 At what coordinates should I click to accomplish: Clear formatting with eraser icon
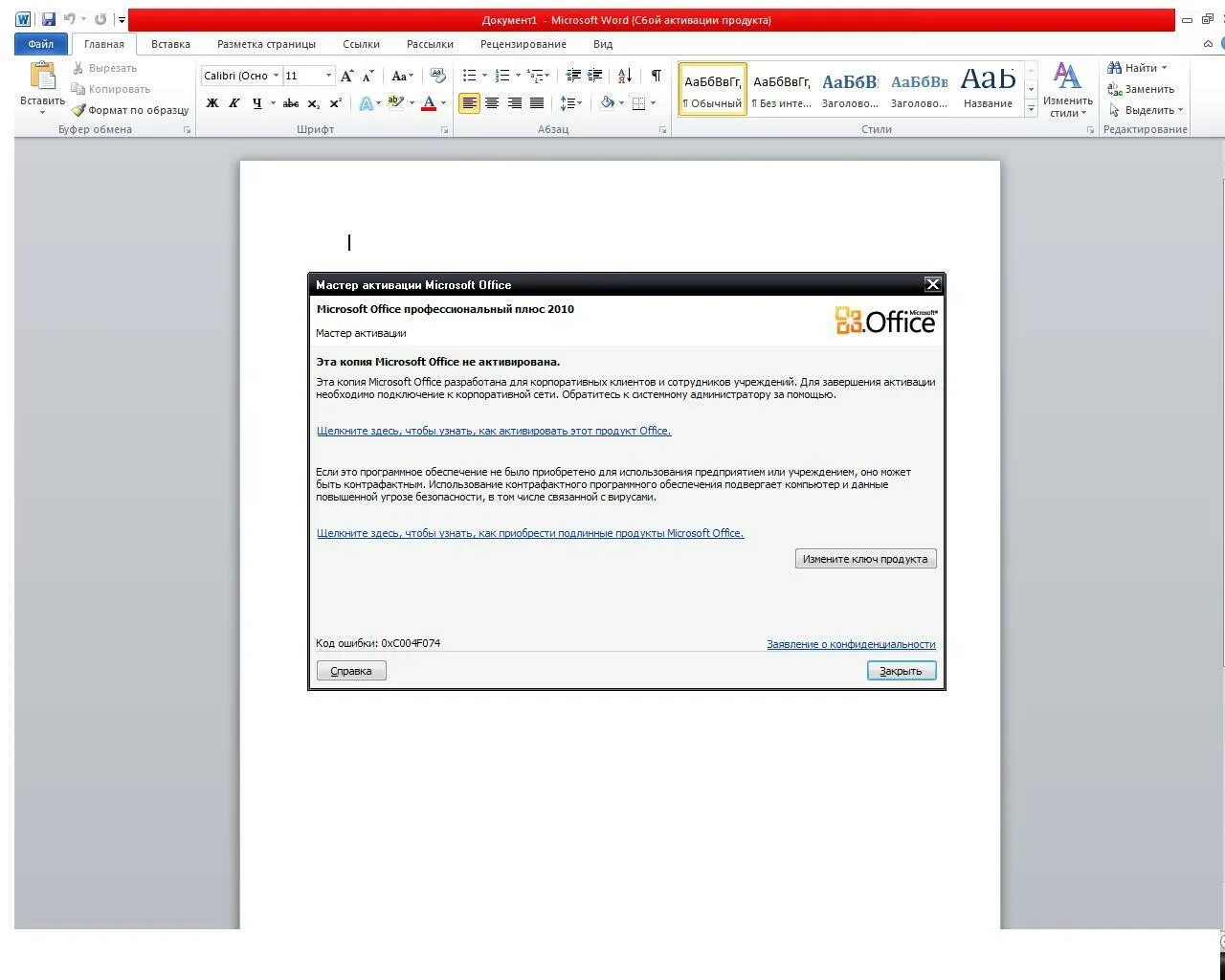(438, 76)
